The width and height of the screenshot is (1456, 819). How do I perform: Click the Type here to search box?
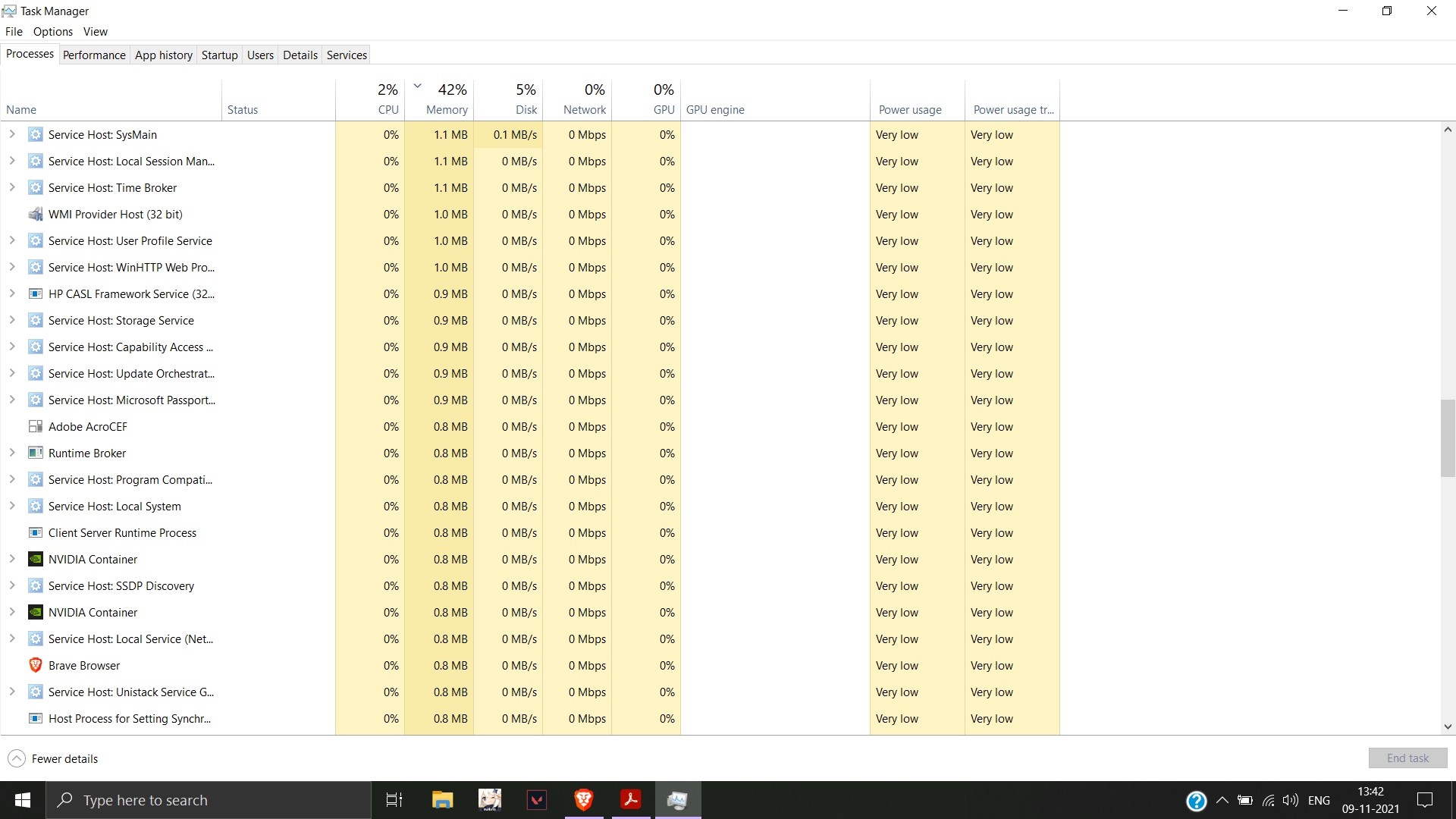point(209,800)
